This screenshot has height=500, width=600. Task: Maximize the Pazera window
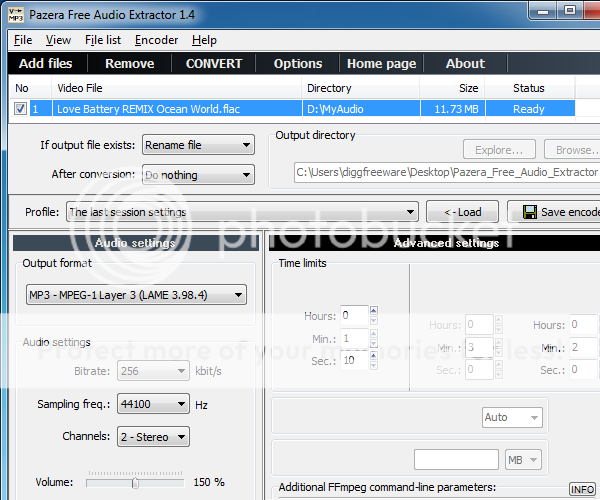tap(569, 11)
